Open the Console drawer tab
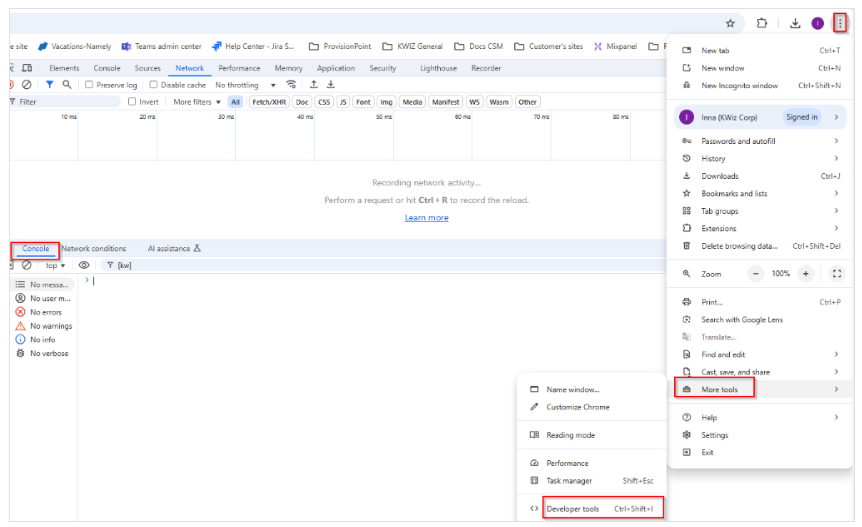Screen dimensions: 862x527 [36, 248]
